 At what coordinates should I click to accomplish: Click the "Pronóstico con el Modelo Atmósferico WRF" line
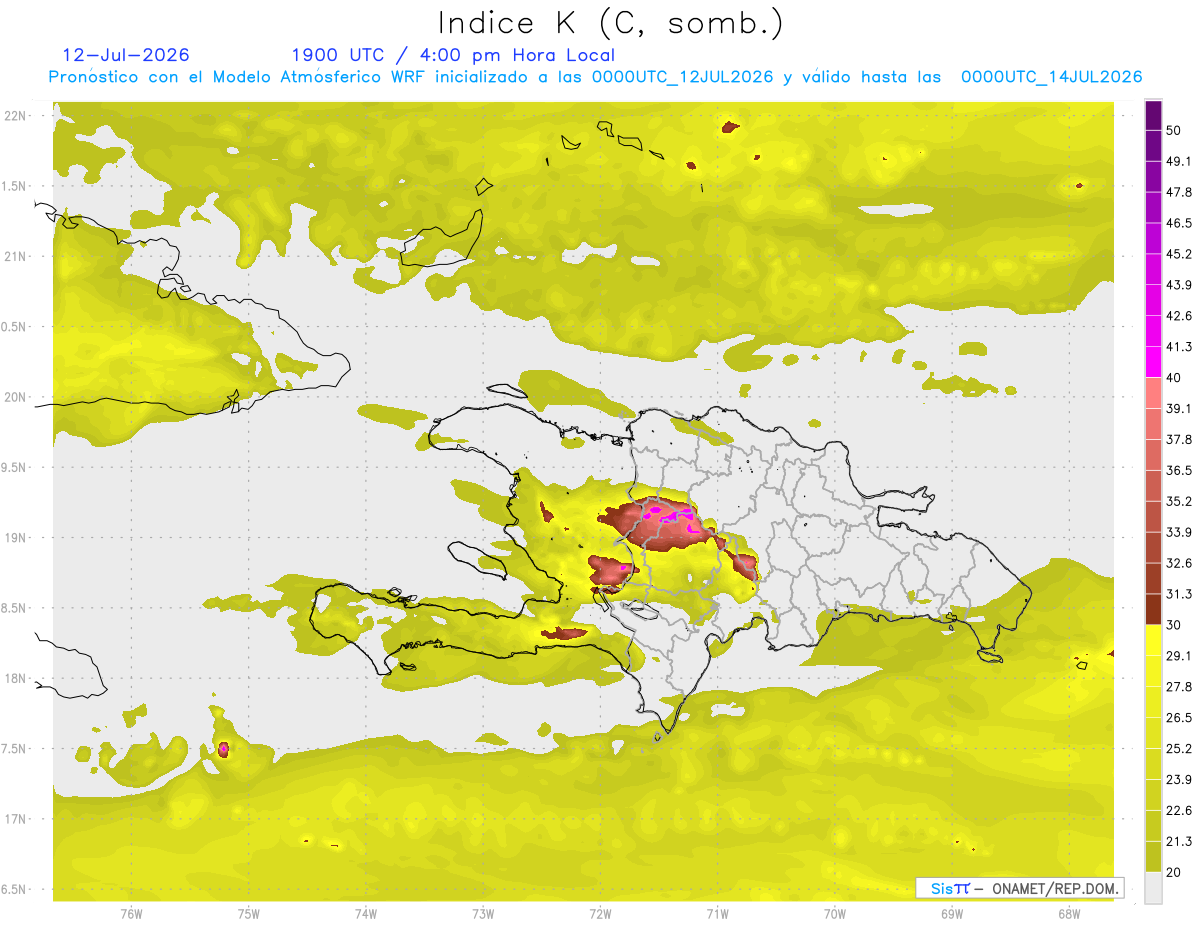point(595,77)
